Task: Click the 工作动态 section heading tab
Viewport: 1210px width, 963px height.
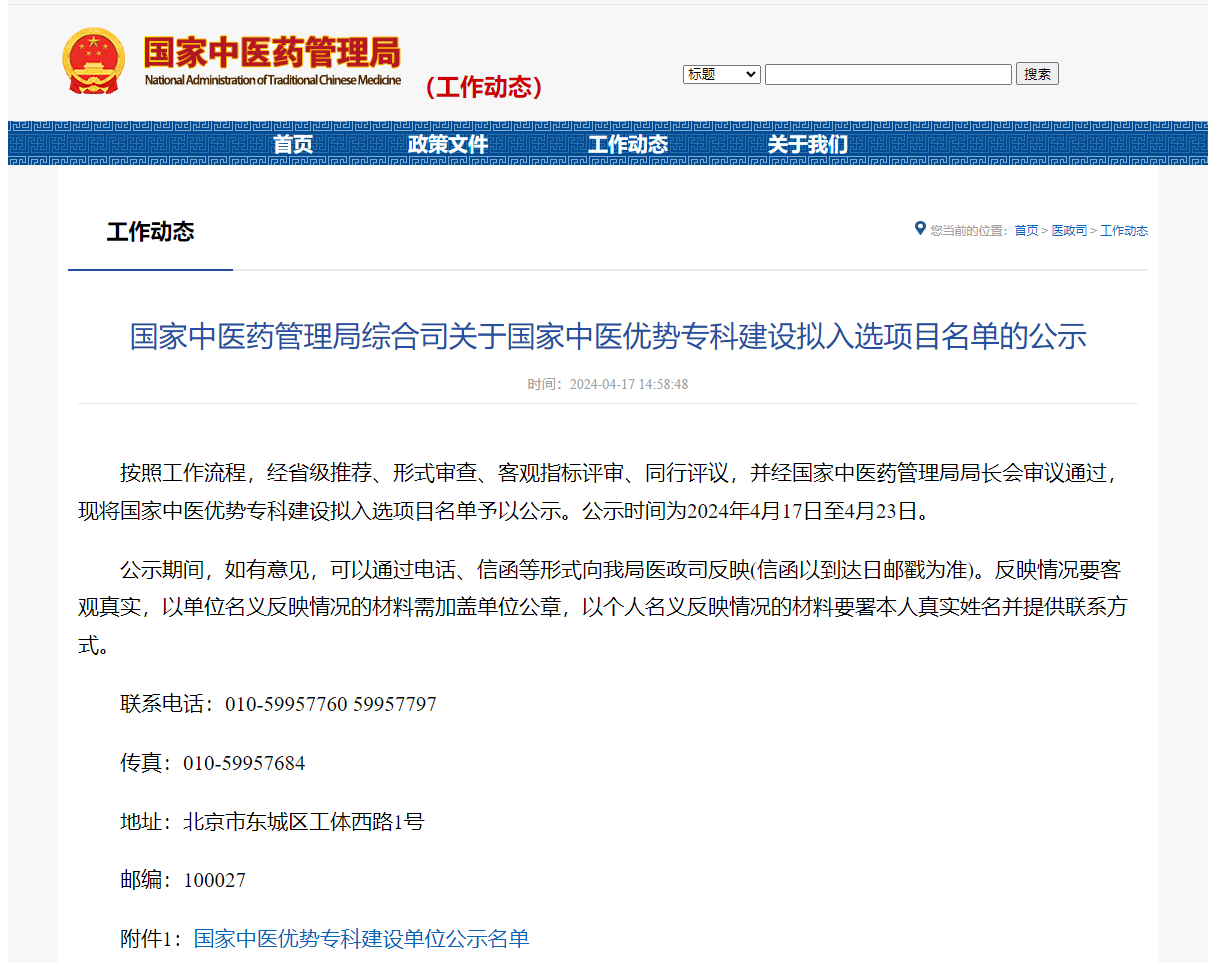Action: click(150, 232)
